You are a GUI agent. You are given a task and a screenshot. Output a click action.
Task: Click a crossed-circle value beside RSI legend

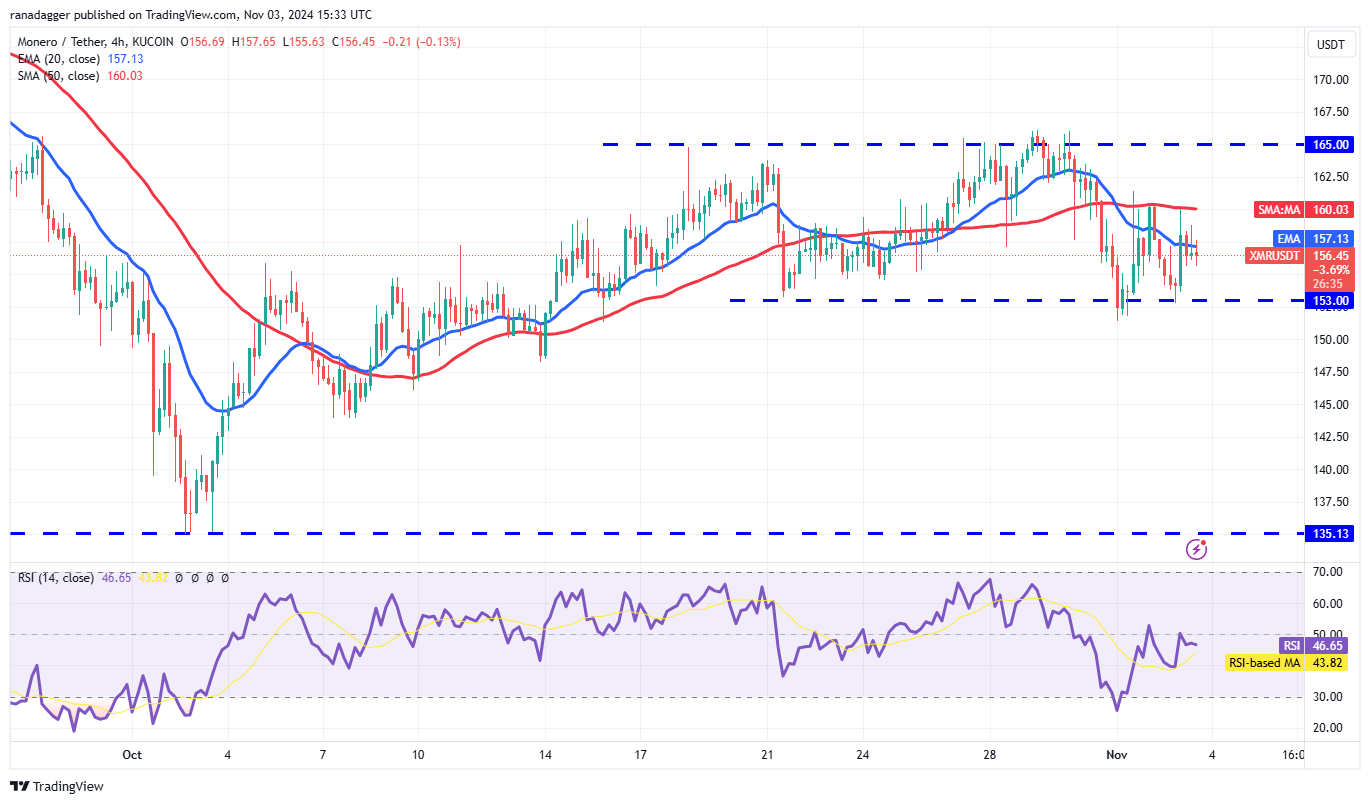(x=180, y=577)
